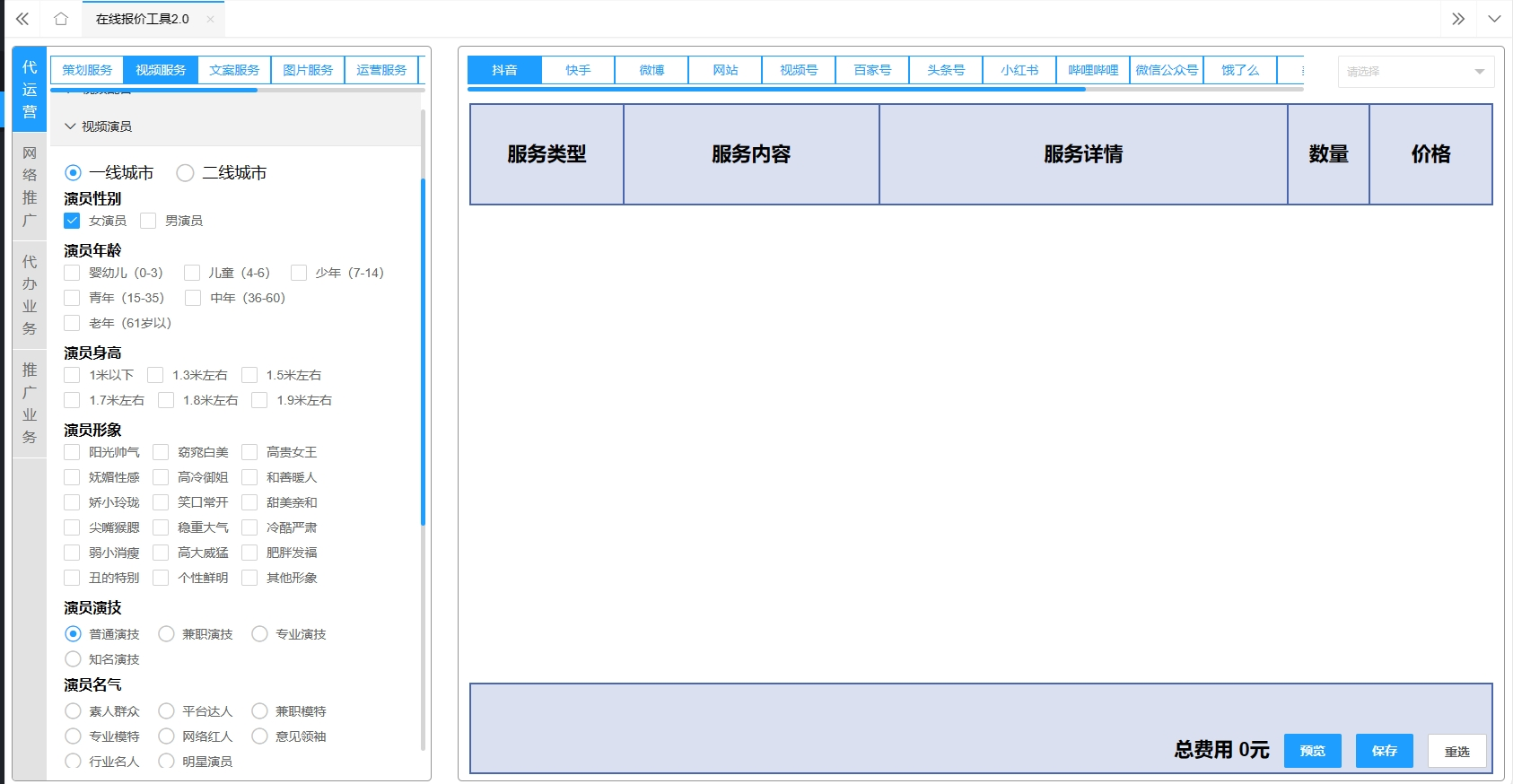Open the top-right chevron down menu
The width and height of the screenshot is (1513, 784).
point(1494,19)
